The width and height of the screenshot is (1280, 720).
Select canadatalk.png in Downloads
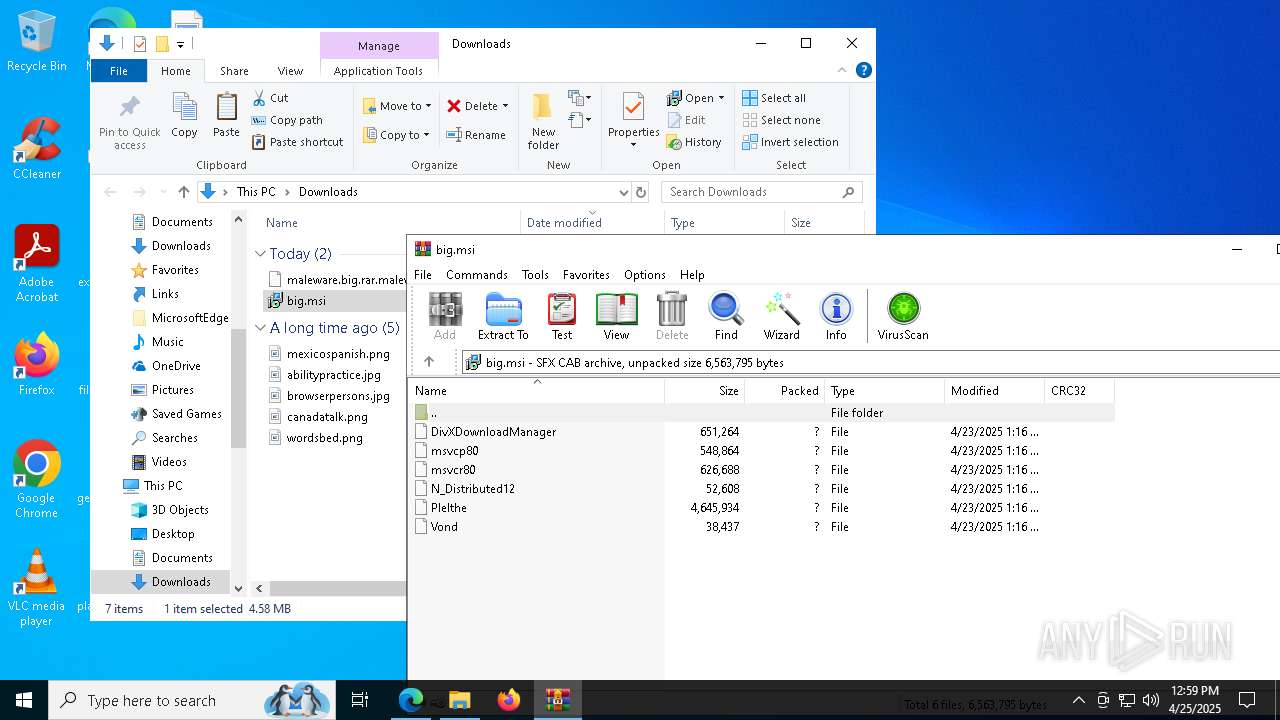(327, 416)
